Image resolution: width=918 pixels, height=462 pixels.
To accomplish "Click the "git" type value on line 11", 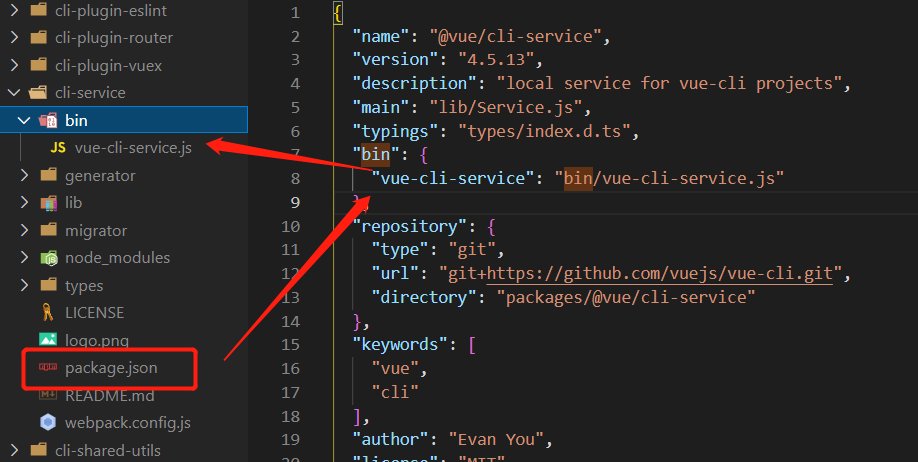I will 472,250.
